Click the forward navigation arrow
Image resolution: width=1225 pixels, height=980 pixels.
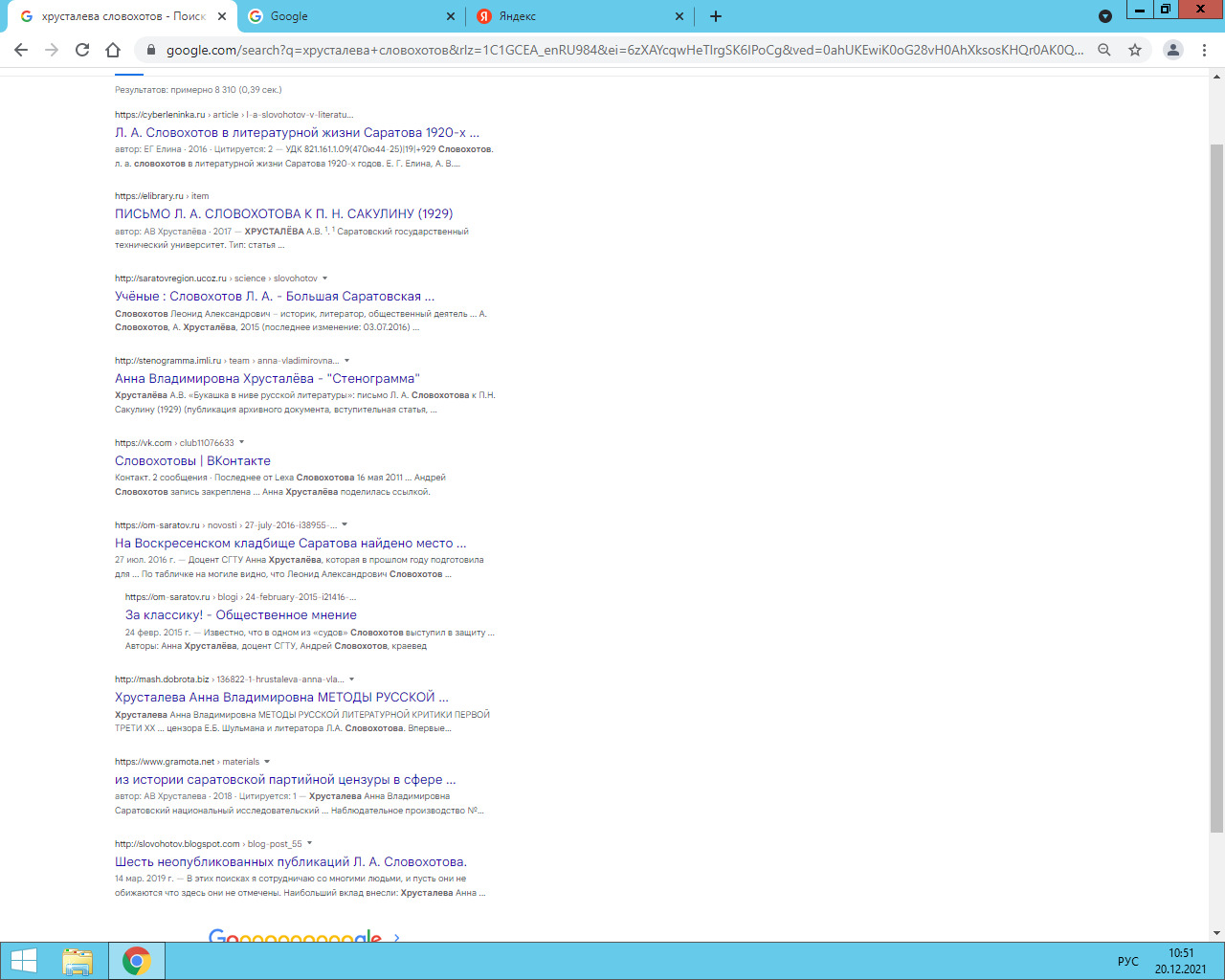point(52,50)
